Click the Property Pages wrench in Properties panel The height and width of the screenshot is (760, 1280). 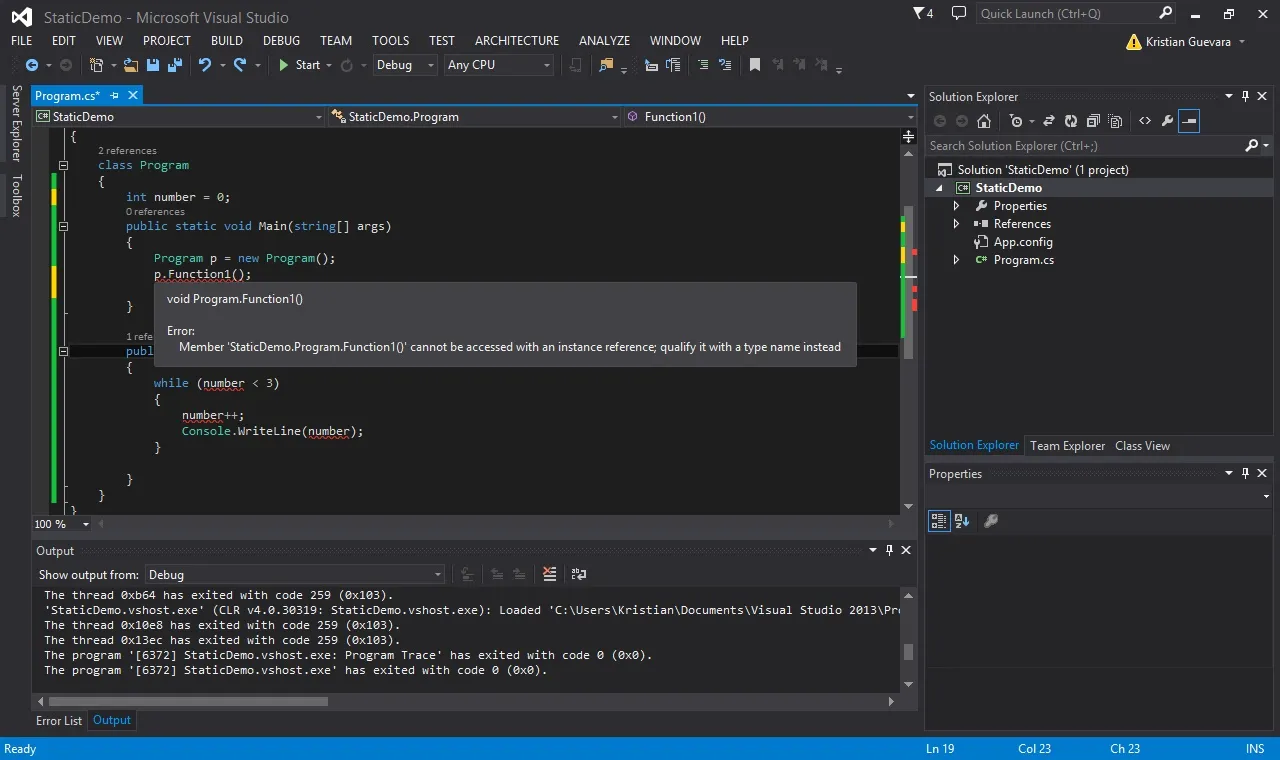click(991, 521)
